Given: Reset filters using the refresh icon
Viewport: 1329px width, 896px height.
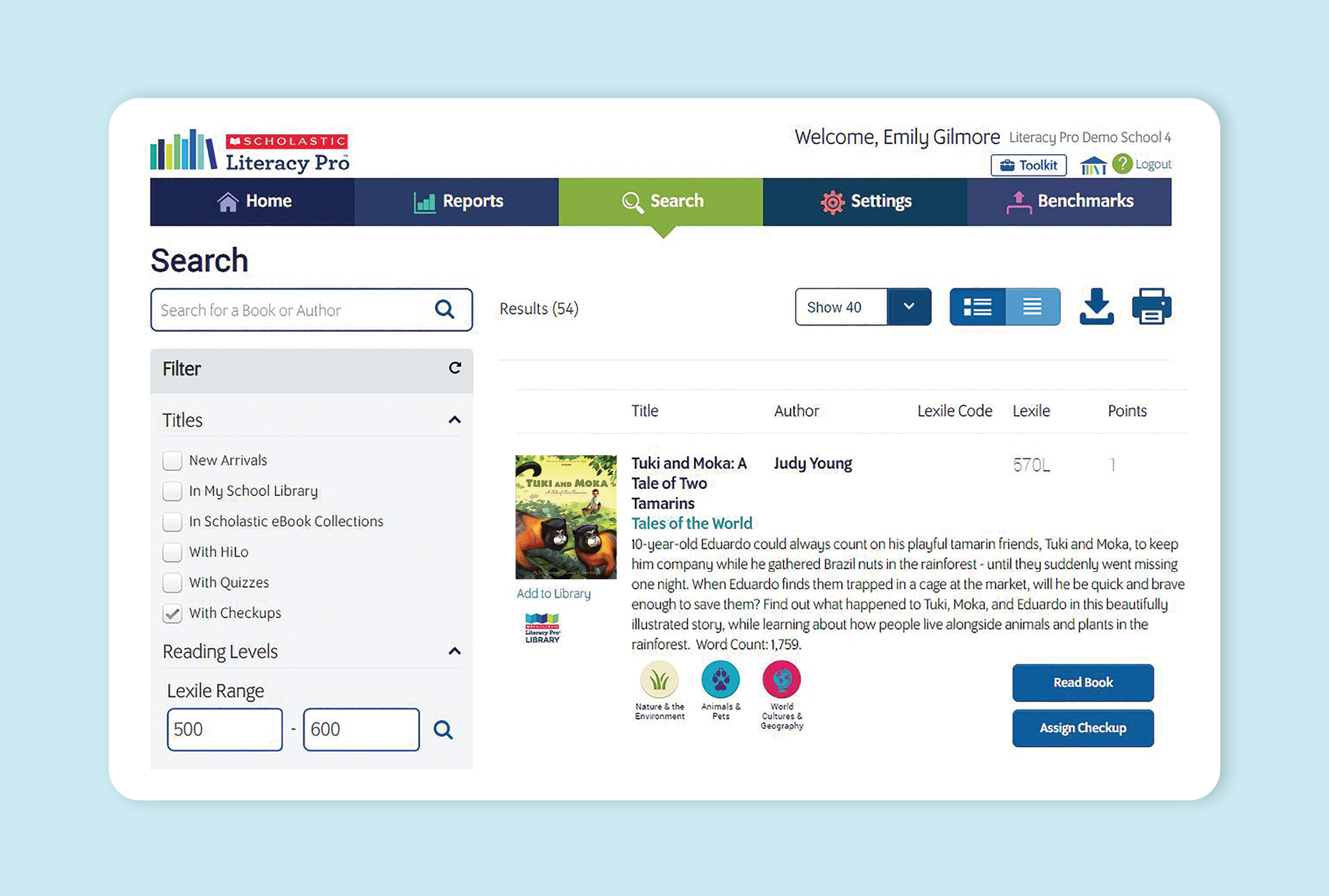Looking at the screenshot, I should click(454, 368).
